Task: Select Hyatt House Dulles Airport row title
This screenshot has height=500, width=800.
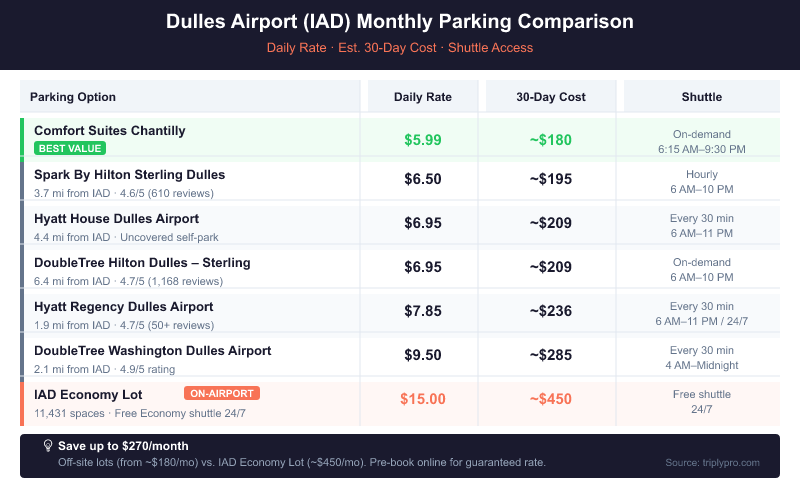Action: coord(117,219)
